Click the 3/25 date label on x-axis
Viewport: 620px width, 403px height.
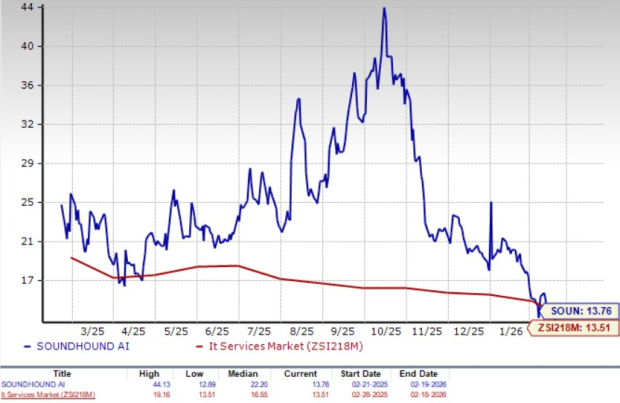tap(93, 331)
